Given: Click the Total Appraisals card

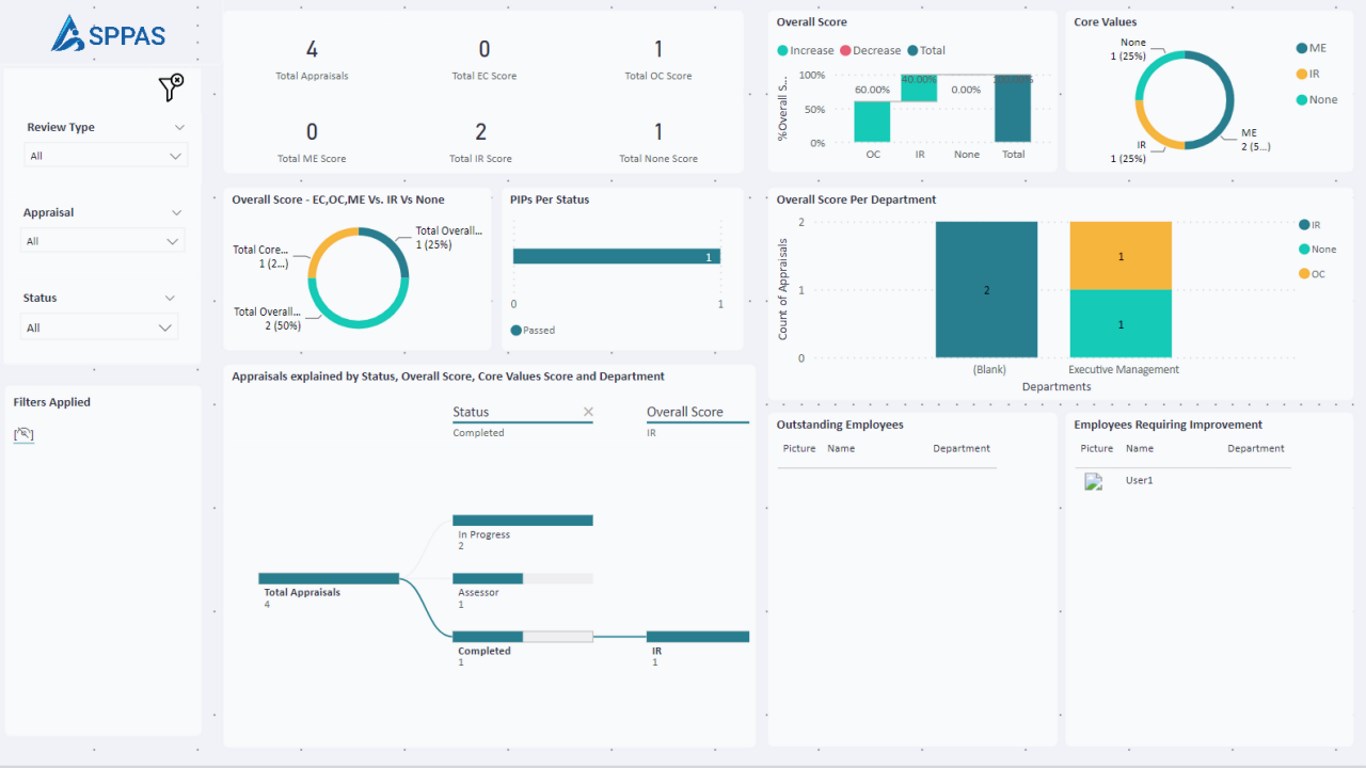Looking at the screenshot, I should (312, 59).
